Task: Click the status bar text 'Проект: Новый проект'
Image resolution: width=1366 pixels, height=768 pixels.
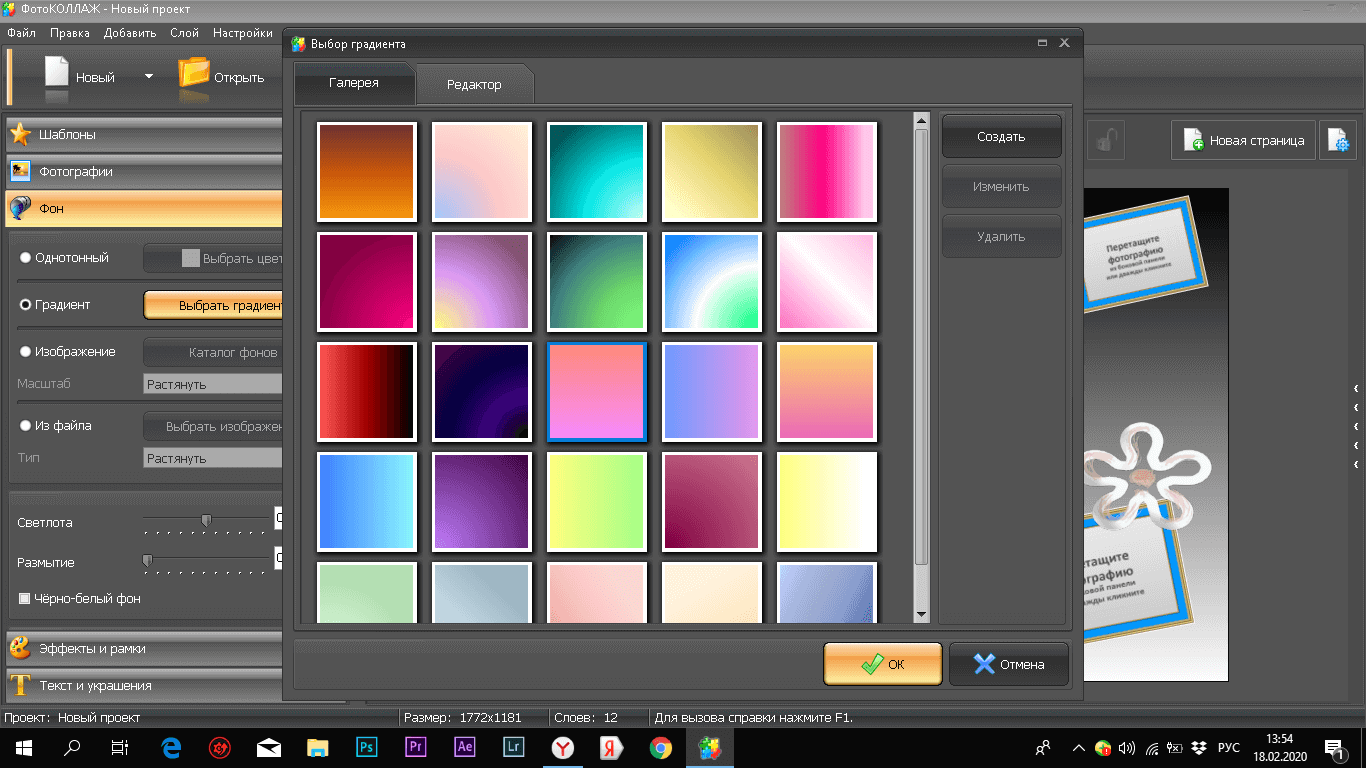Action: point(72,717)
